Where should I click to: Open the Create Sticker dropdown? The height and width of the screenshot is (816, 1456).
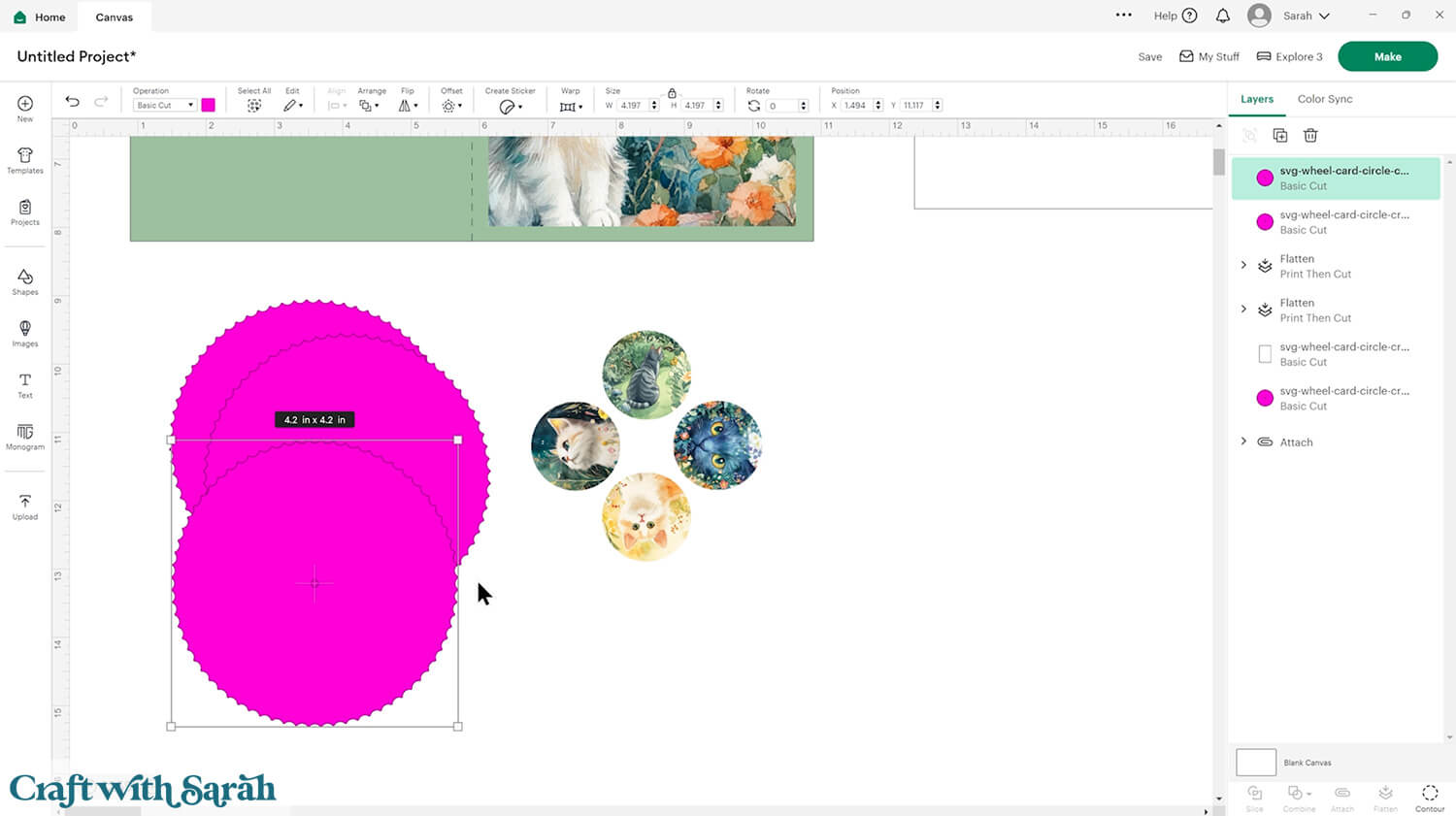511,107
